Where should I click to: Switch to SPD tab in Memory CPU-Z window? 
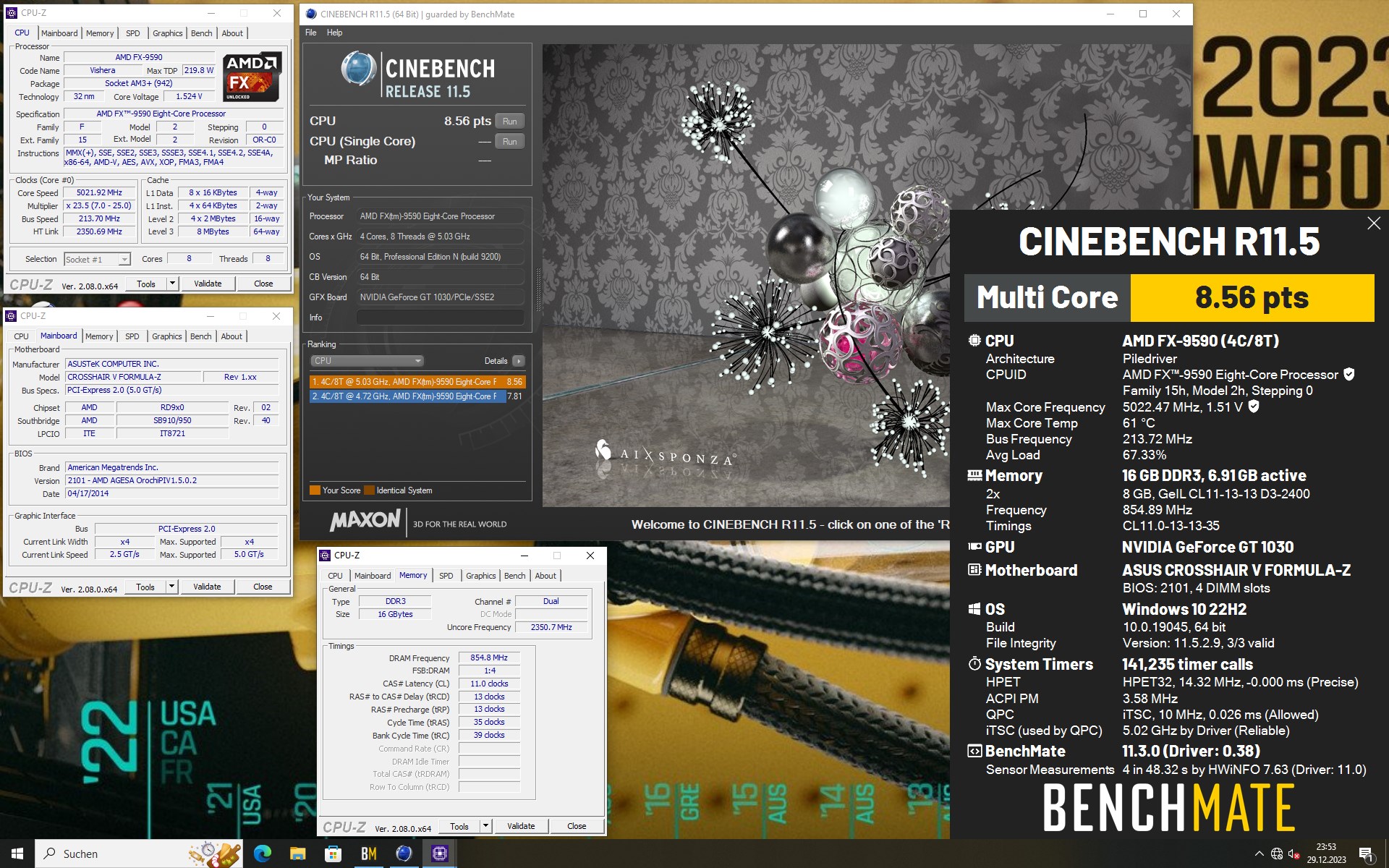point(446,576)
